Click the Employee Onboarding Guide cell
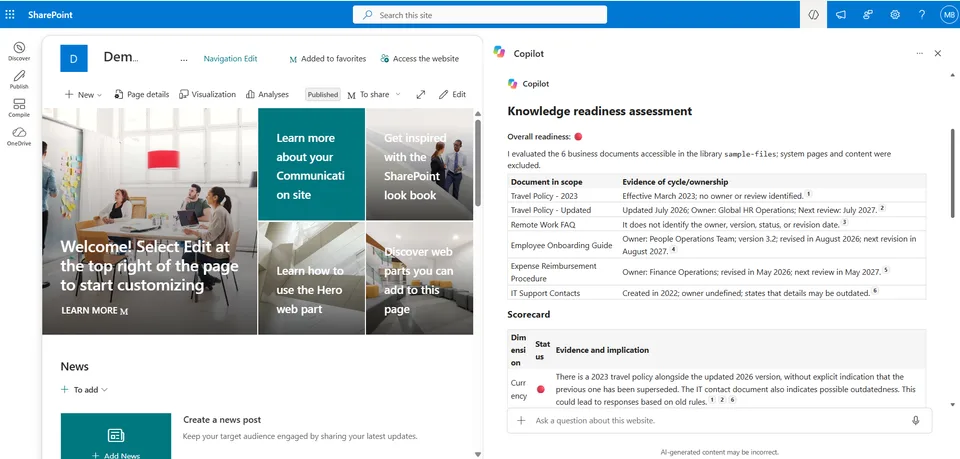 [561, 245]
